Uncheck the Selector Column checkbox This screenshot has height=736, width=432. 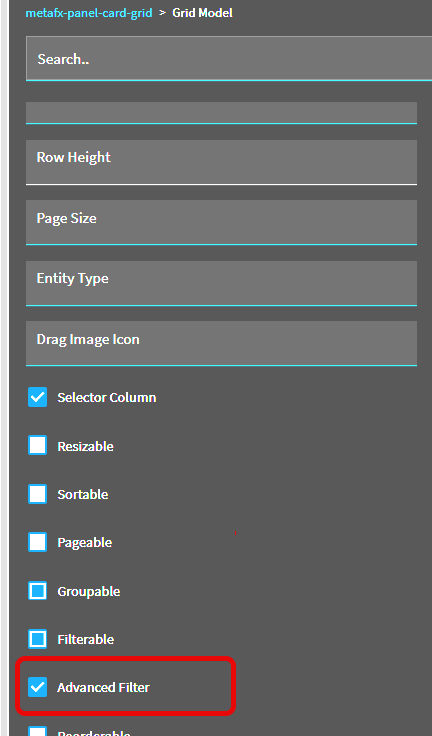tap(38, 397)
